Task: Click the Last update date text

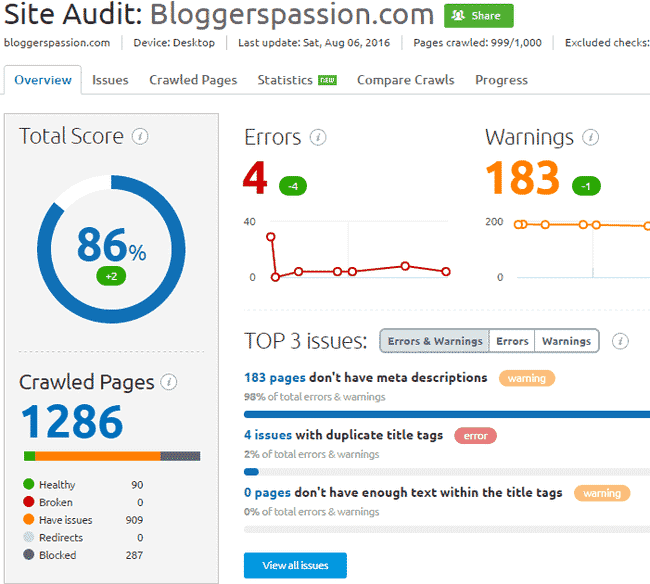Action: click(314, 43)
